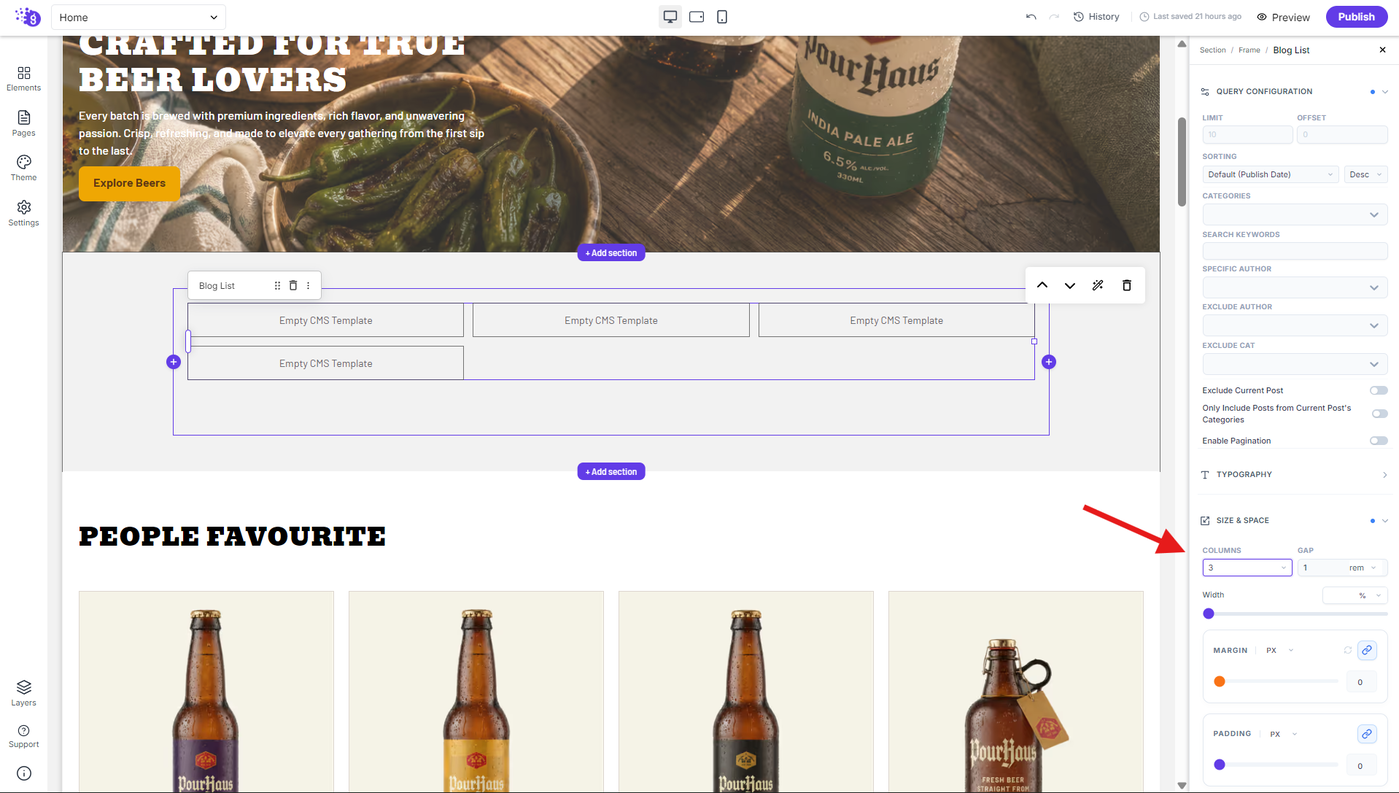Click the linked margin values icon
Viewport: 1399px width, 793px height.
[1367, 650]
